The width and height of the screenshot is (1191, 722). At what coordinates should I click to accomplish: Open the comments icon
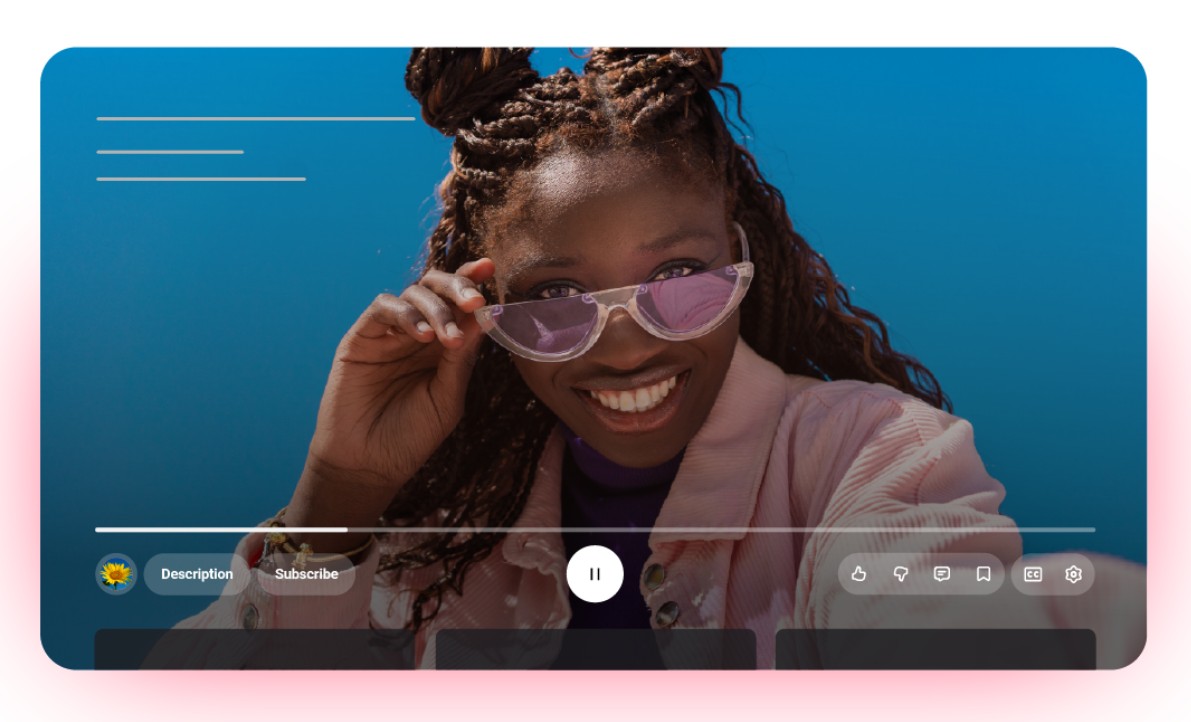942,574
